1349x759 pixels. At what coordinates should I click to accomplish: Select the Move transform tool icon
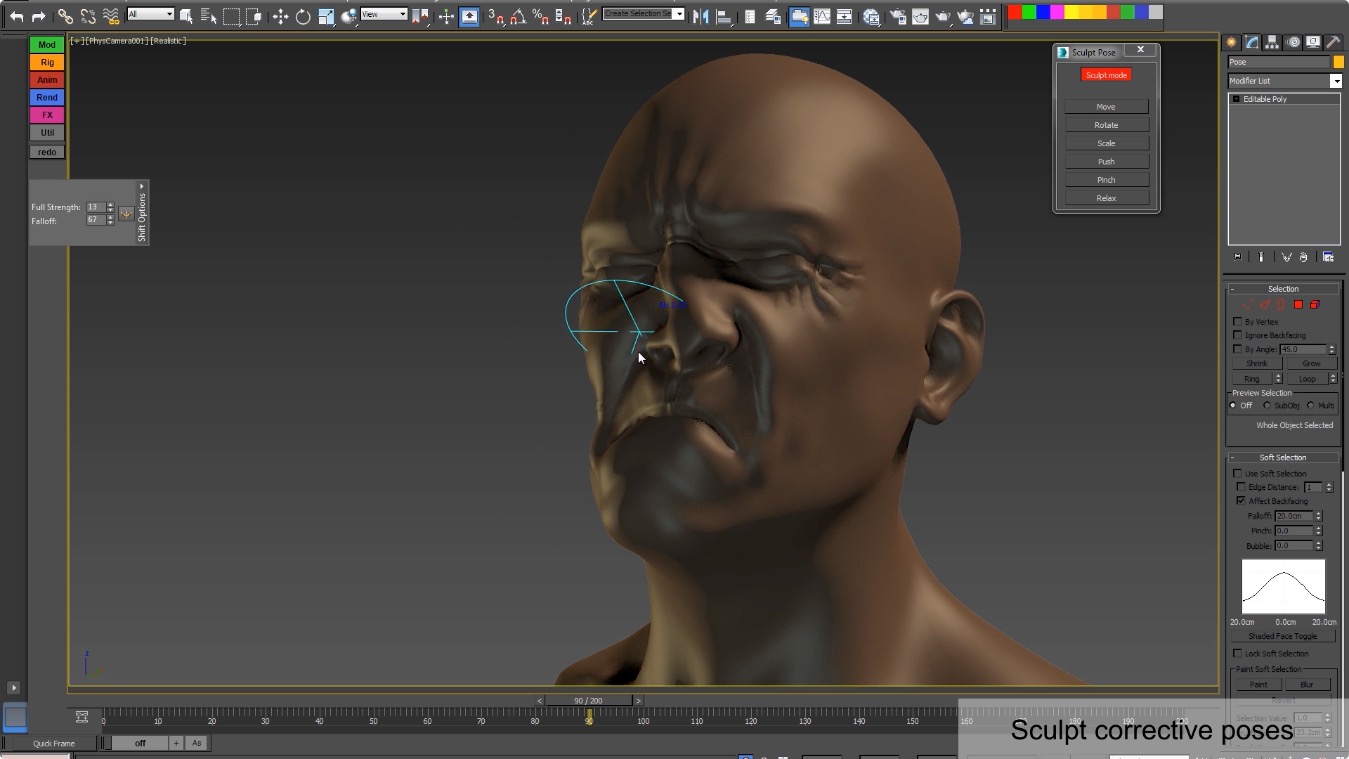[x=280, y=16]
